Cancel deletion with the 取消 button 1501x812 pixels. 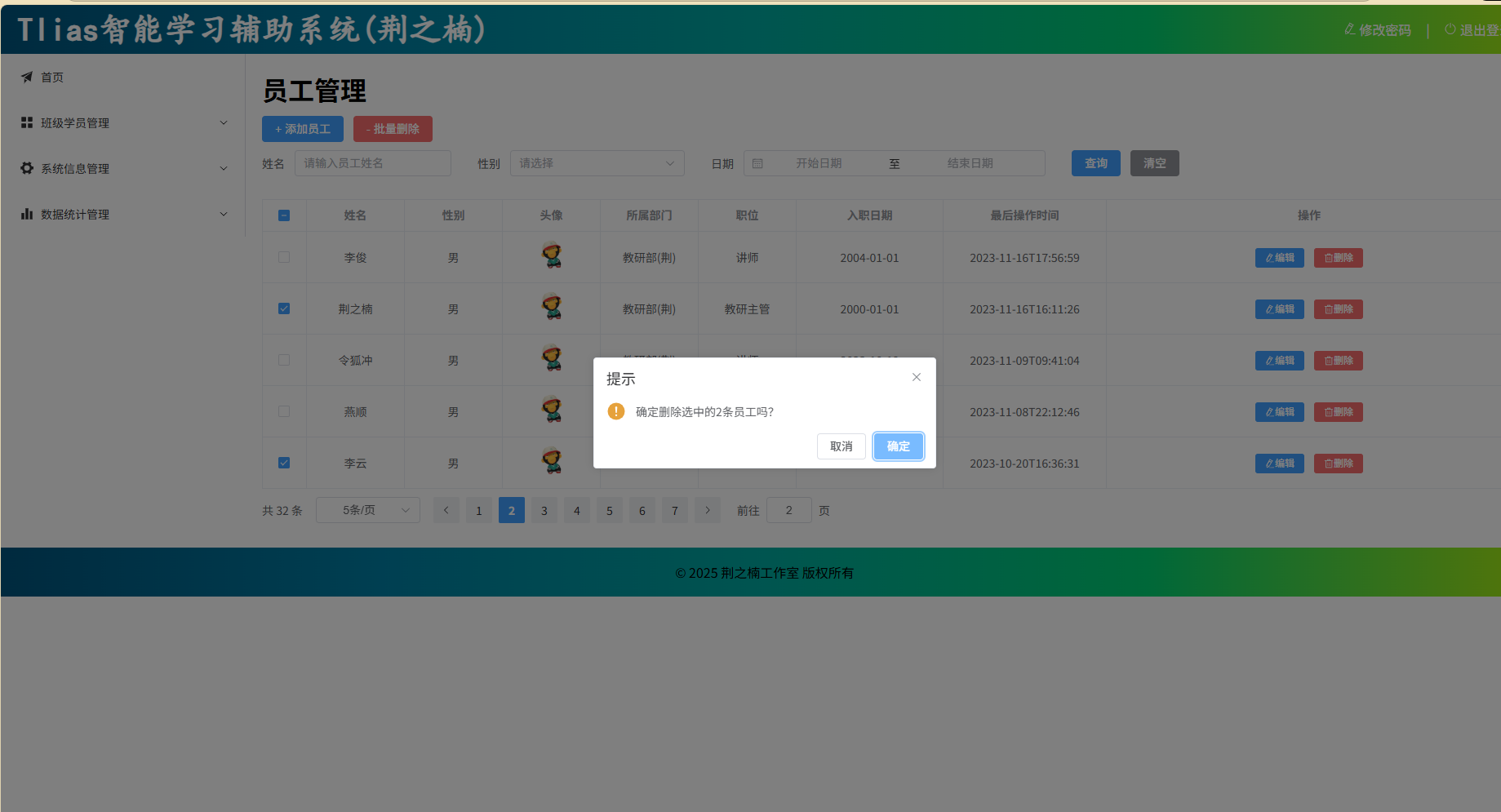(841, 446)
